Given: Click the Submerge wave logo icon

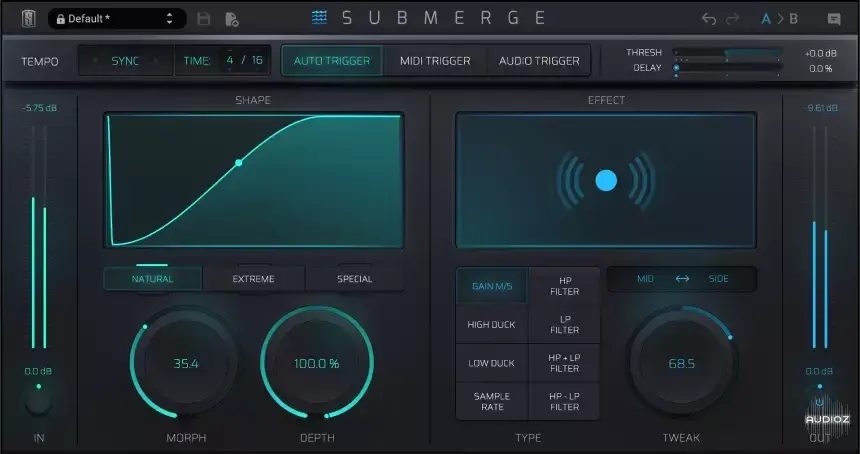Looking at the screenshot, I should [319, 18].
